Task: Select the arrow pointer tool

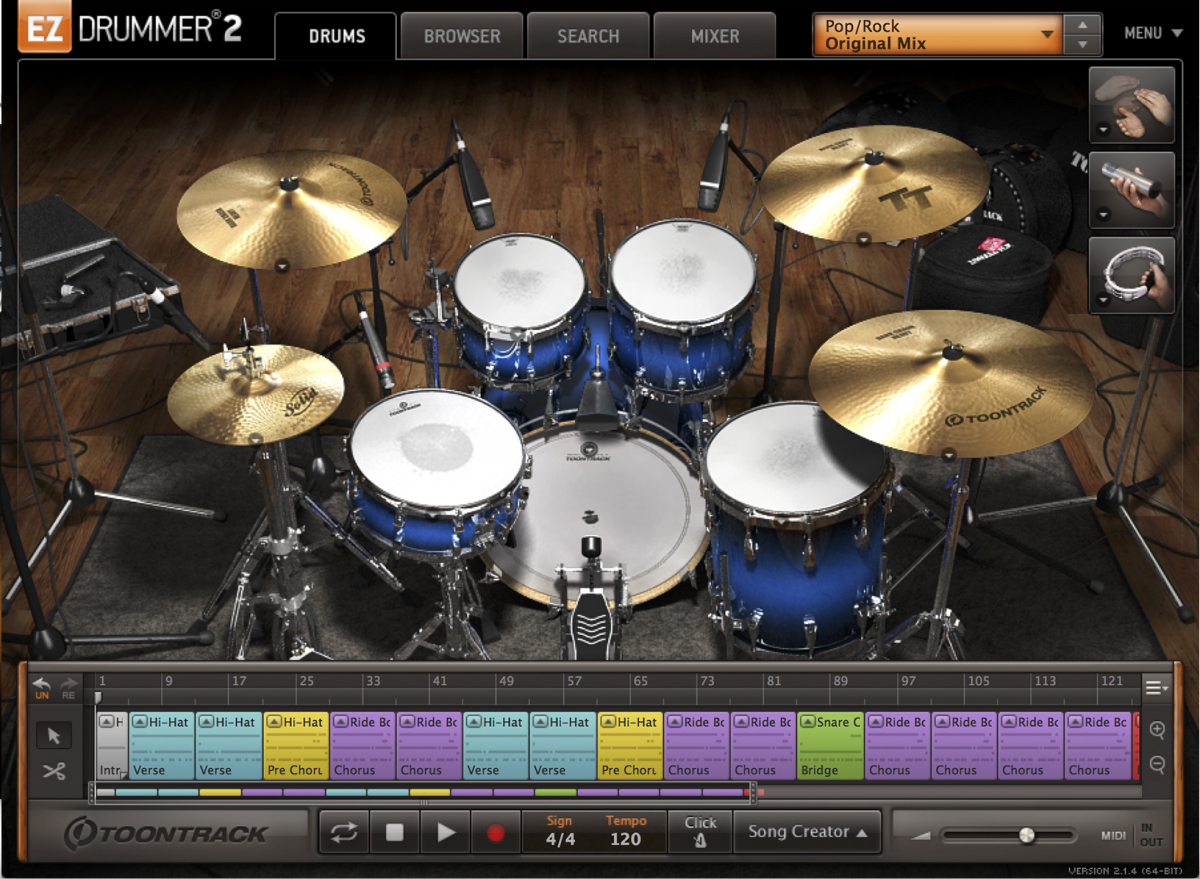Action: pos(53,736)
